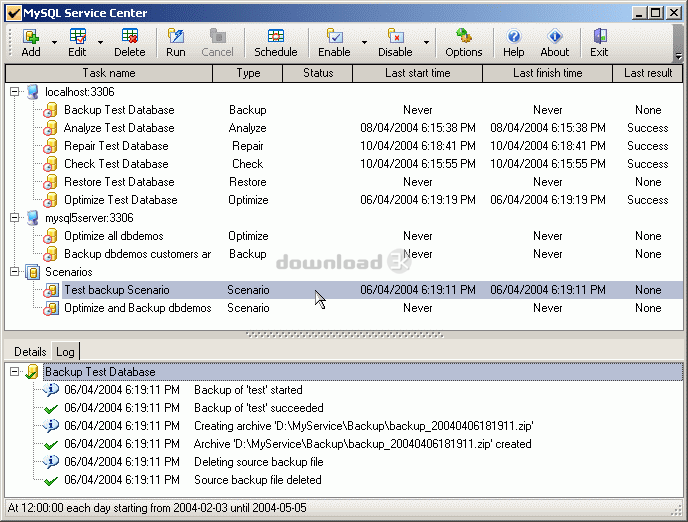Viewport: 688px width, 522px height.
Task: Click Success result in Analyze Test Database row
Action: [648, 128]
